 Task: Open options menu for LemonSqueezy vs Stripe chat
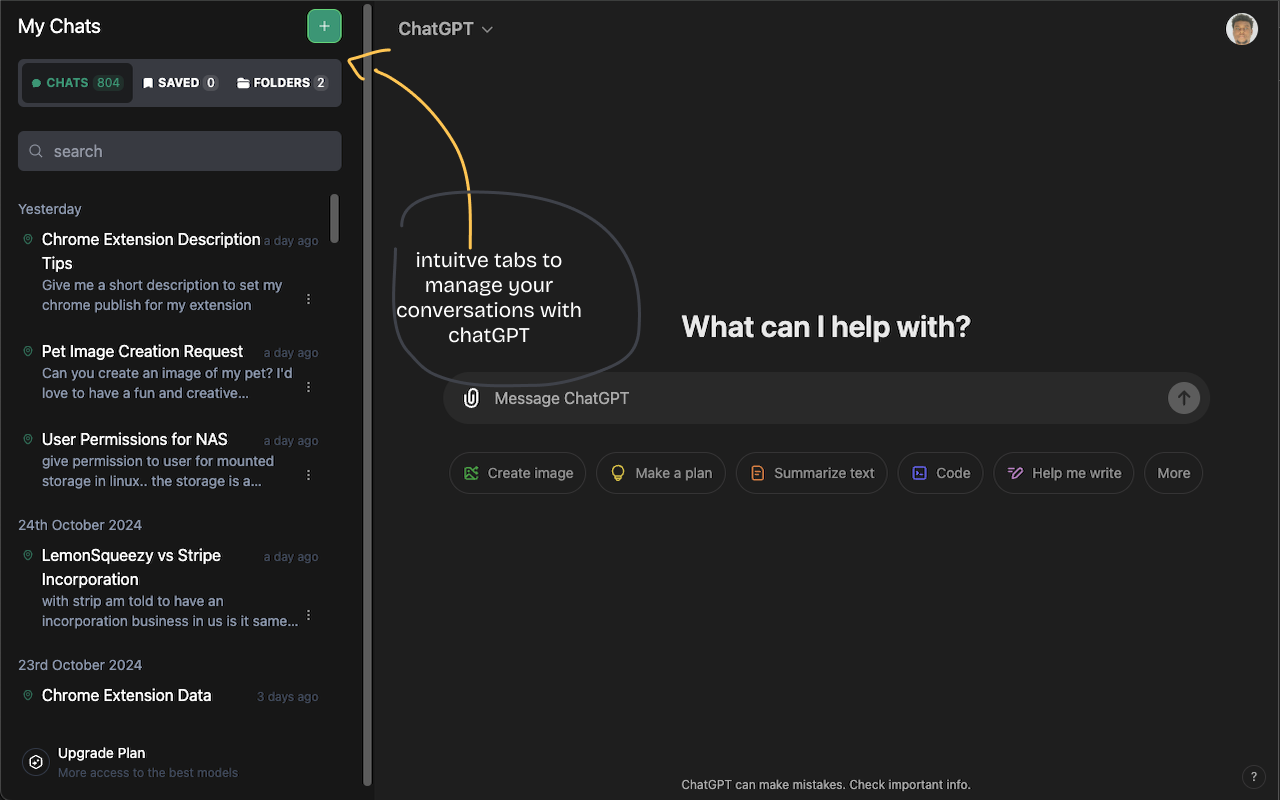(308, 615)
